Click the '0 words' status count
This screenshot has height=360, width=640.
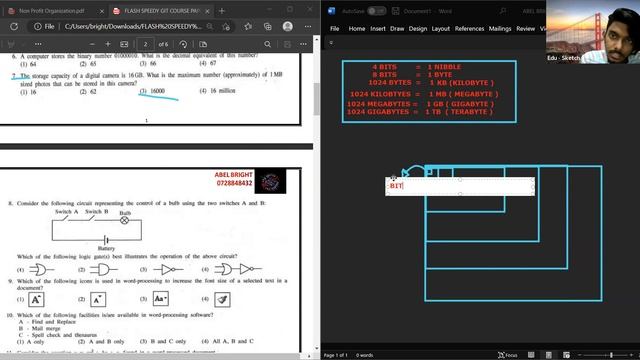click(364, 355)
